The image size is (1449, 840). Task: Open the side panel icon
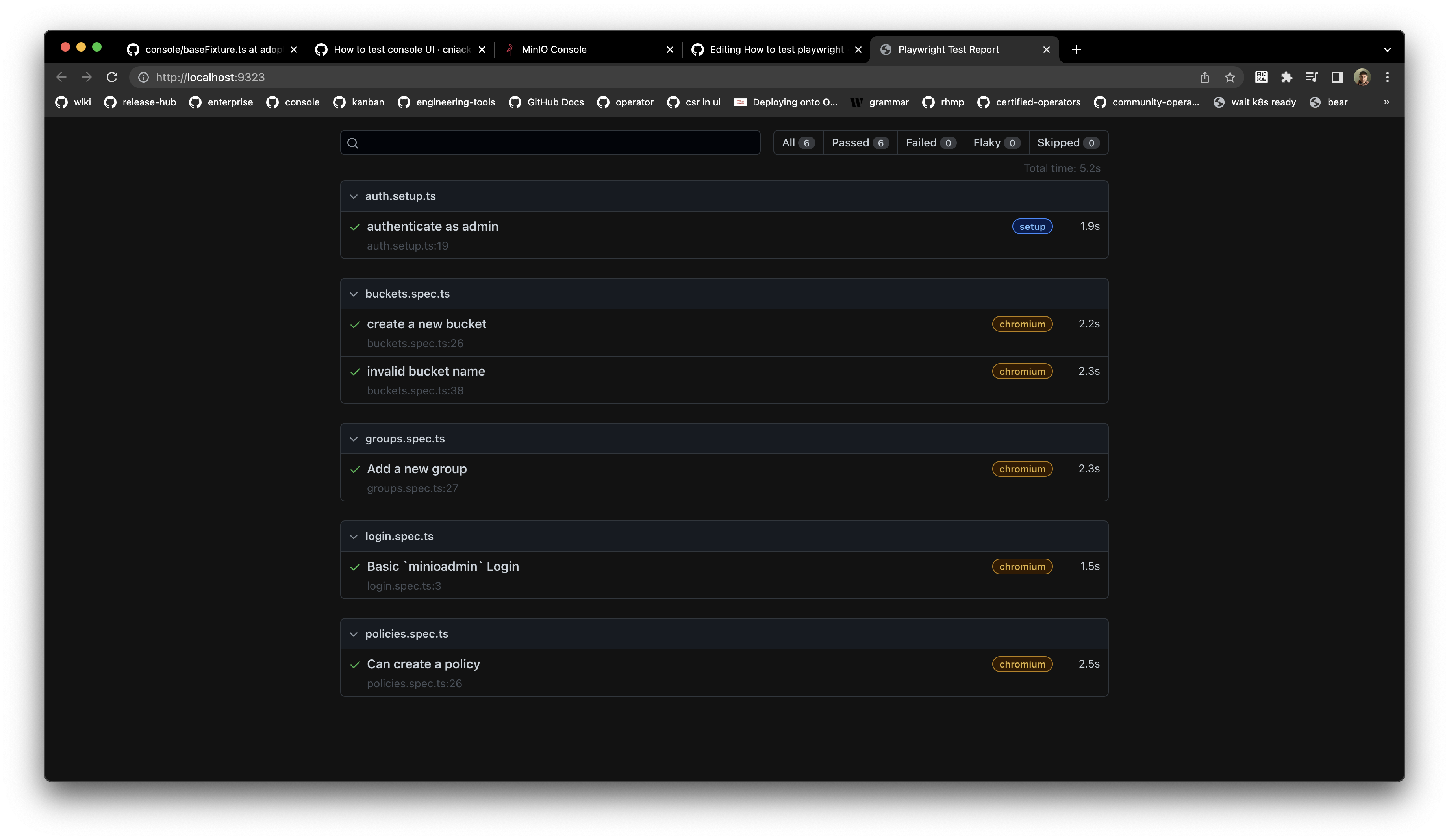pos(1336,77)
